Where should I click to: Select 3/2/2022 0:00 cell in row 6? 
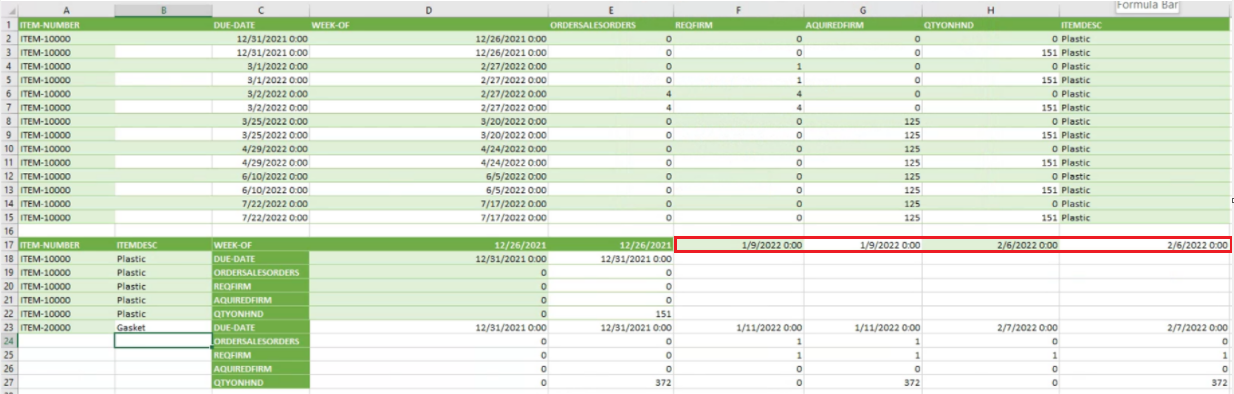(x=260, y=93)
